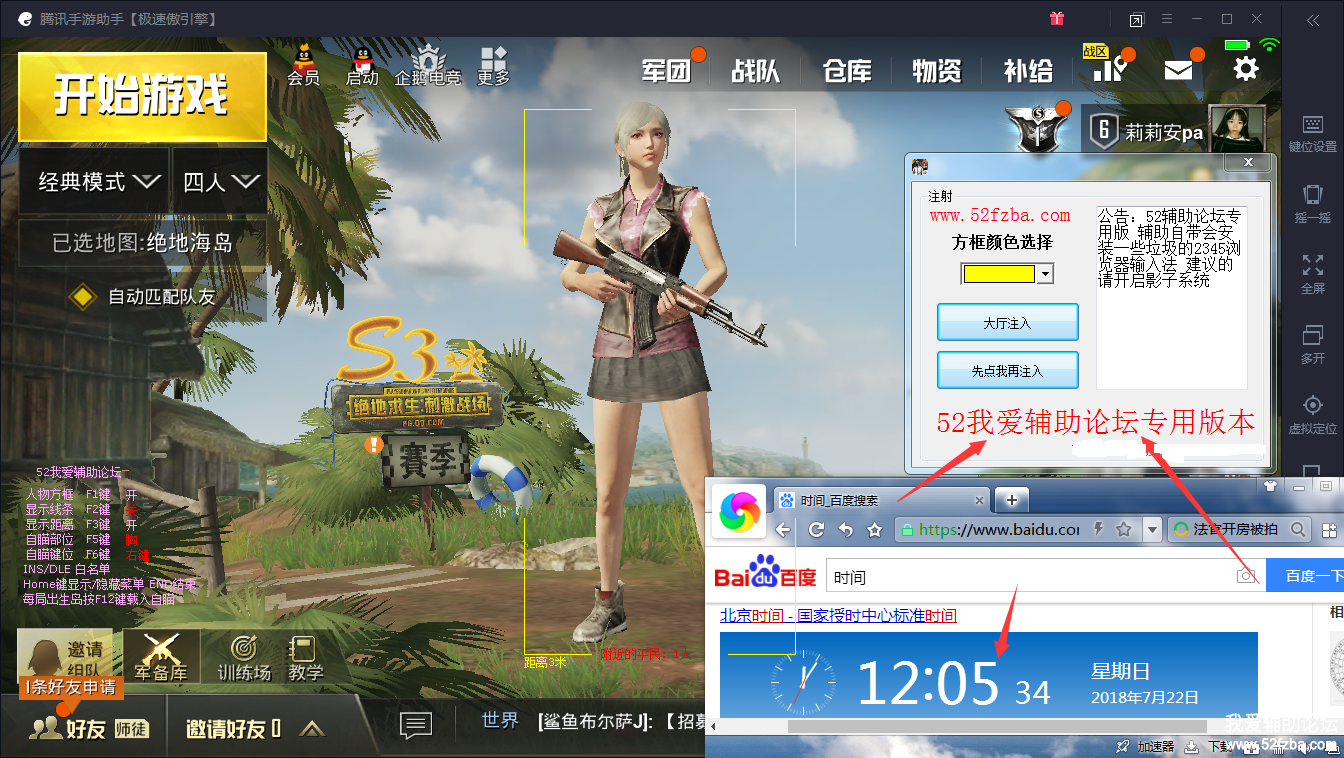The height and width of the screenshot is (758, 1344).
Task: Open game settings gear icon
Action: [x=1246, y=69]
